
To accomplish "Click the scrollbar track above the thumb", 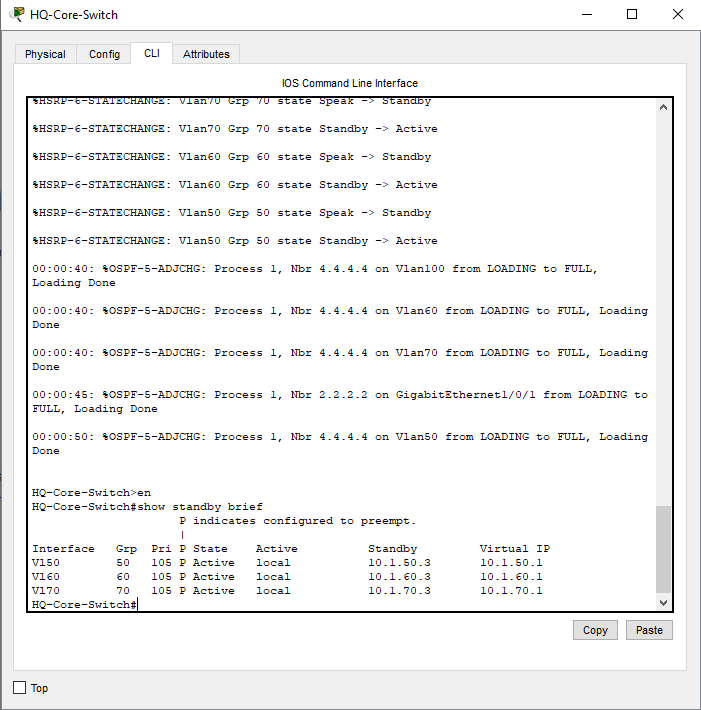I will (664, 300).
